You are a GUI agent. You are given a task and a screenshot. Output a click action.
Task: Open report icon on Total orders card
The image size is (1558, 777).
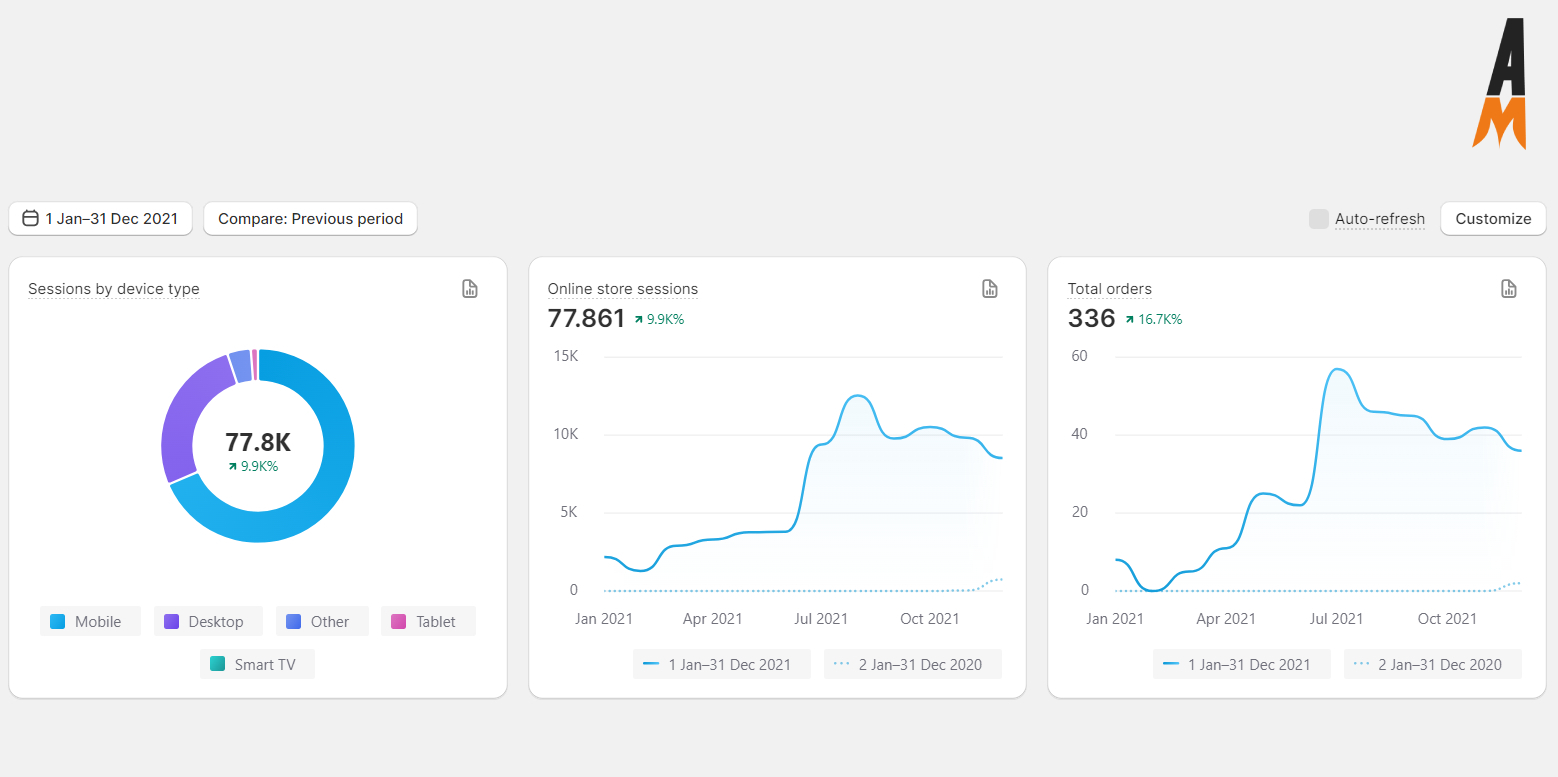(x=1509, y=289)
